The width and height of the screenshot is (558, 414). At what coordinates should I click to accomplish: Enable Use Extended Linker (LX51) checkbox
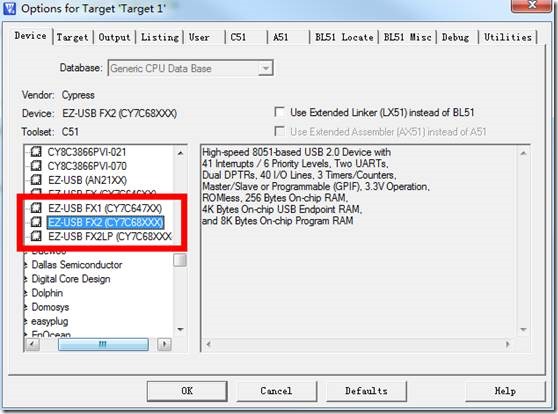pos(279,112)
